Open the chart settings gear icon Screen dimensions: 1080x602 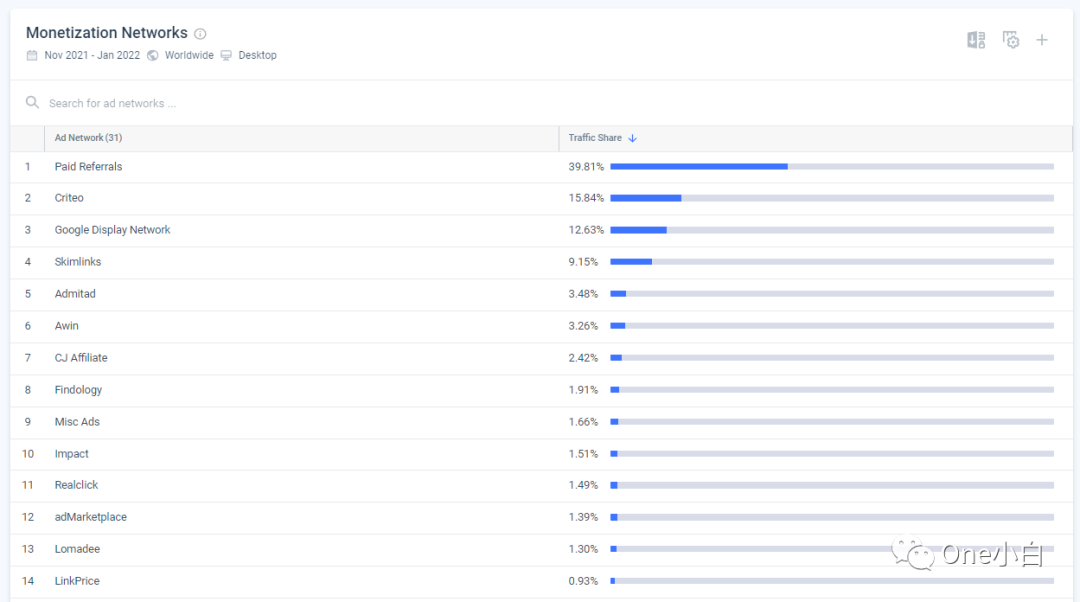[1011, 40]
